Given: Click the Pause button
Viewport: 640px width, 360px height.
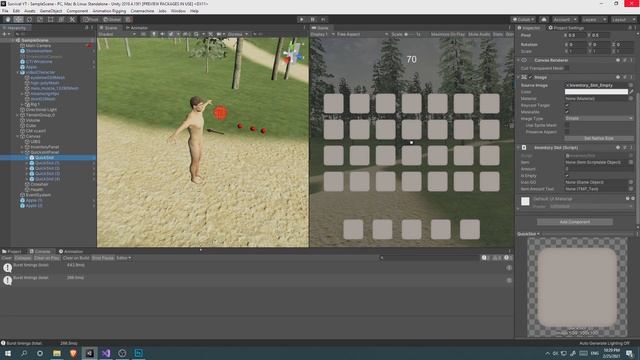Looking at the screenshot, I should pyautogui.click(x=313, y=19).
